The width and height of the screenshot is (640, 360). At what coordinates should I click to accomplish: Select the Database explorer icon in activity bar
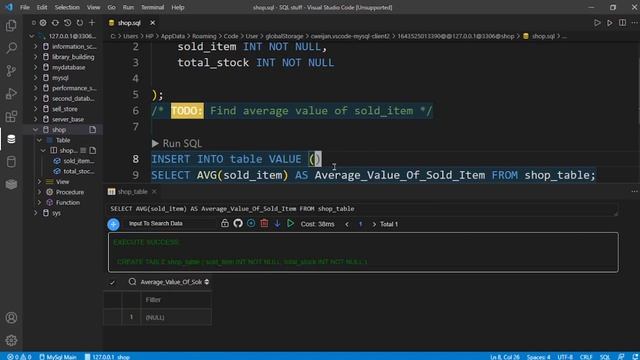11,139
